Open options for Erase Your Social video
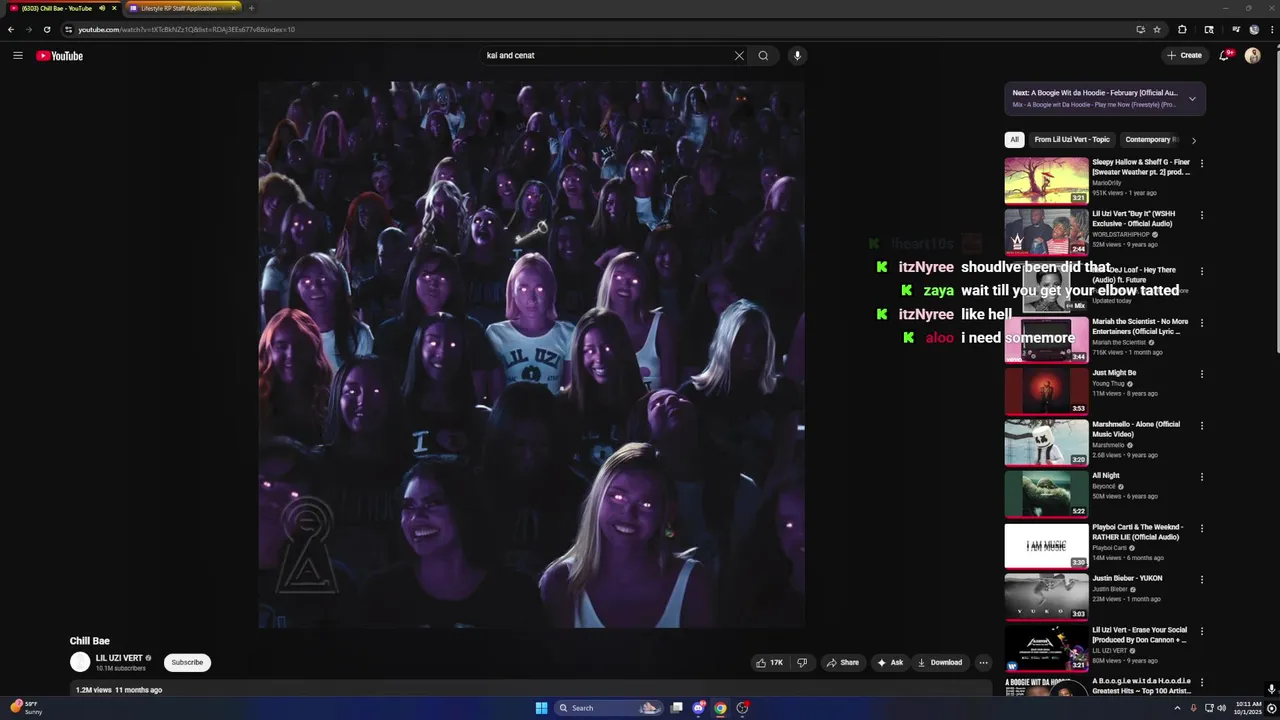This screenshot has width=1280, height=720. tap(1202, 632)
